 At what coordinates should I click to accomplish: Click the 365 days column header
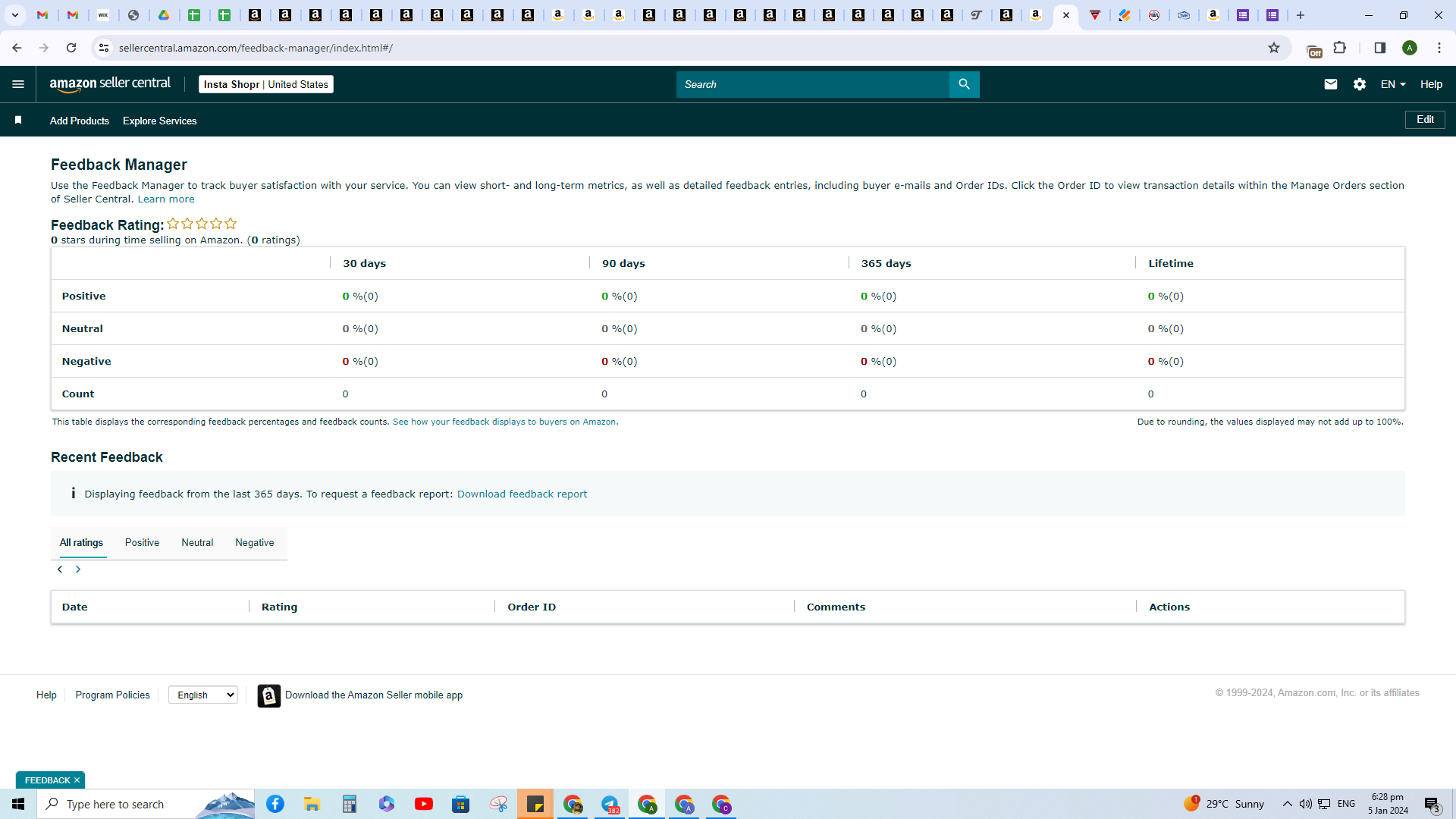pos(886,263)
